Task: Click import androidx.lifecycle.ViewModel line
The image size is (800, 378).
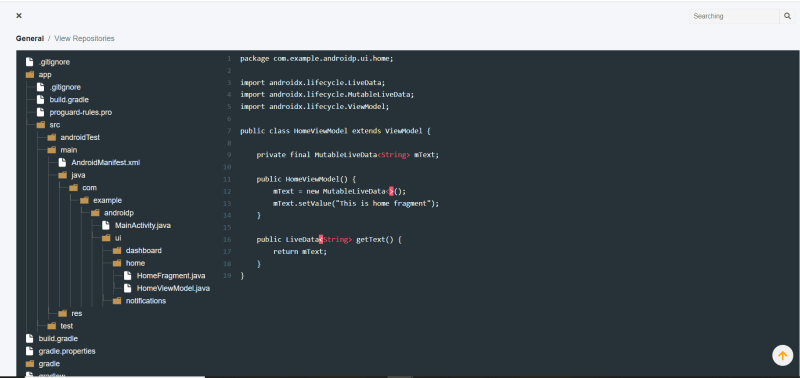Action: (x=315, y=107)
